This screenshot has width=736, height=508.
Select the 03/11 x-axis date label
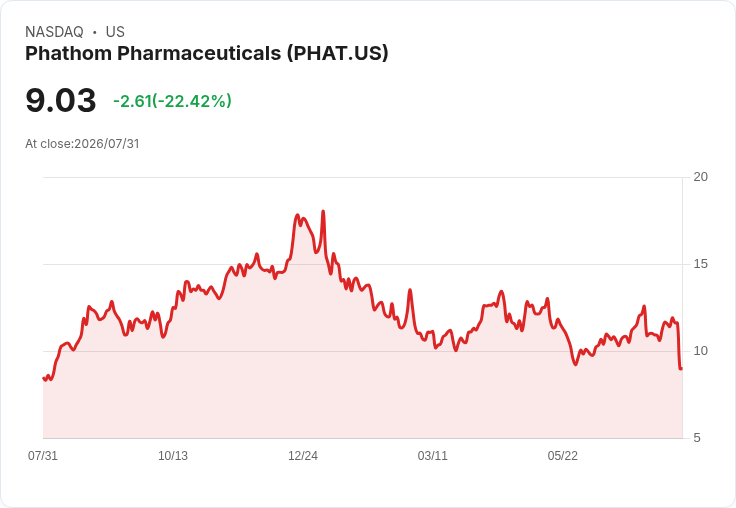pyautogui.click(x=432, y=455)
